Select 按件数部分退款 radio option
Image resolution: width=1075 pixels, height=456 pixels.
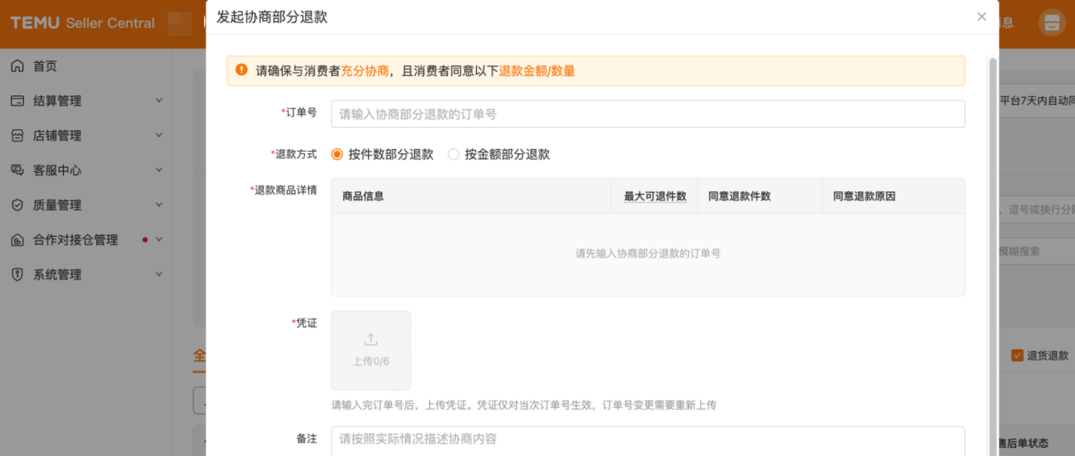(337, 155)
